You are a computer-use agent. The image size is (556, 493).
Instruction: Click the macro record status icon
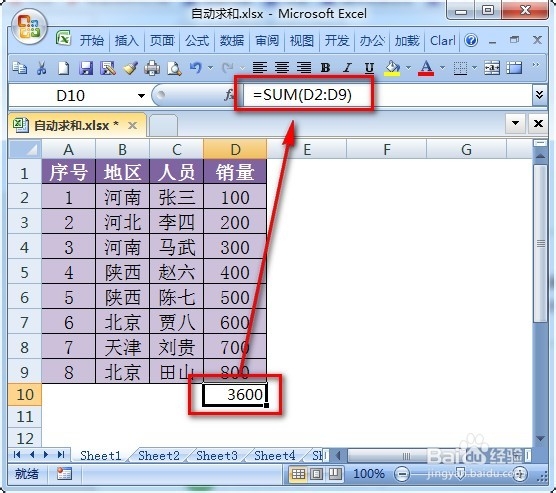coord(64,473)
